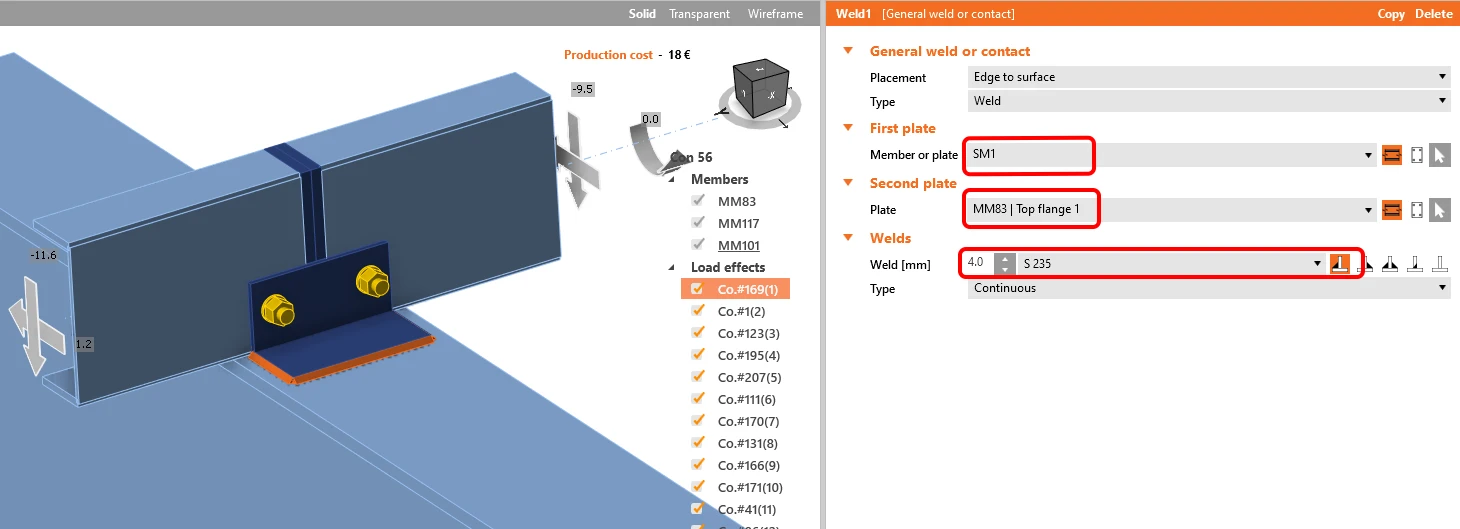Switch to Wireframe view mode
Viewport: 1460px width, 529px height.
coord(775,14)
